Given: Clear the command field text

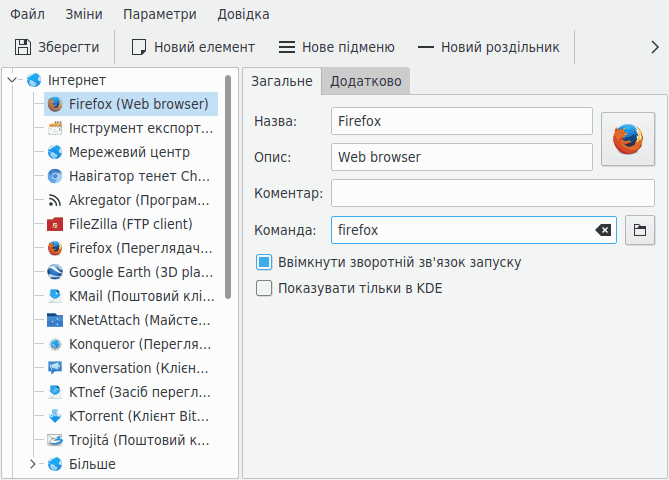Looking at the screenshot, I should [603, 230].
